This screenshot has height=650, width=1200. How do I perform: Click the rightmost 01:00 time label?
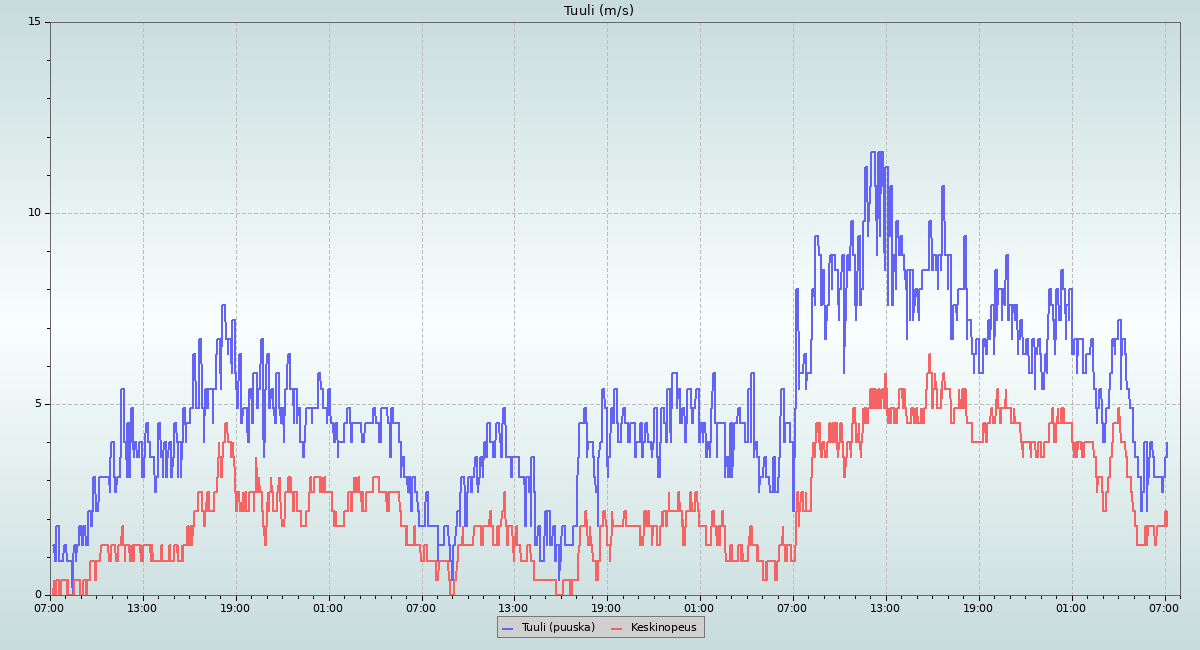click(x=1071, y=607)
